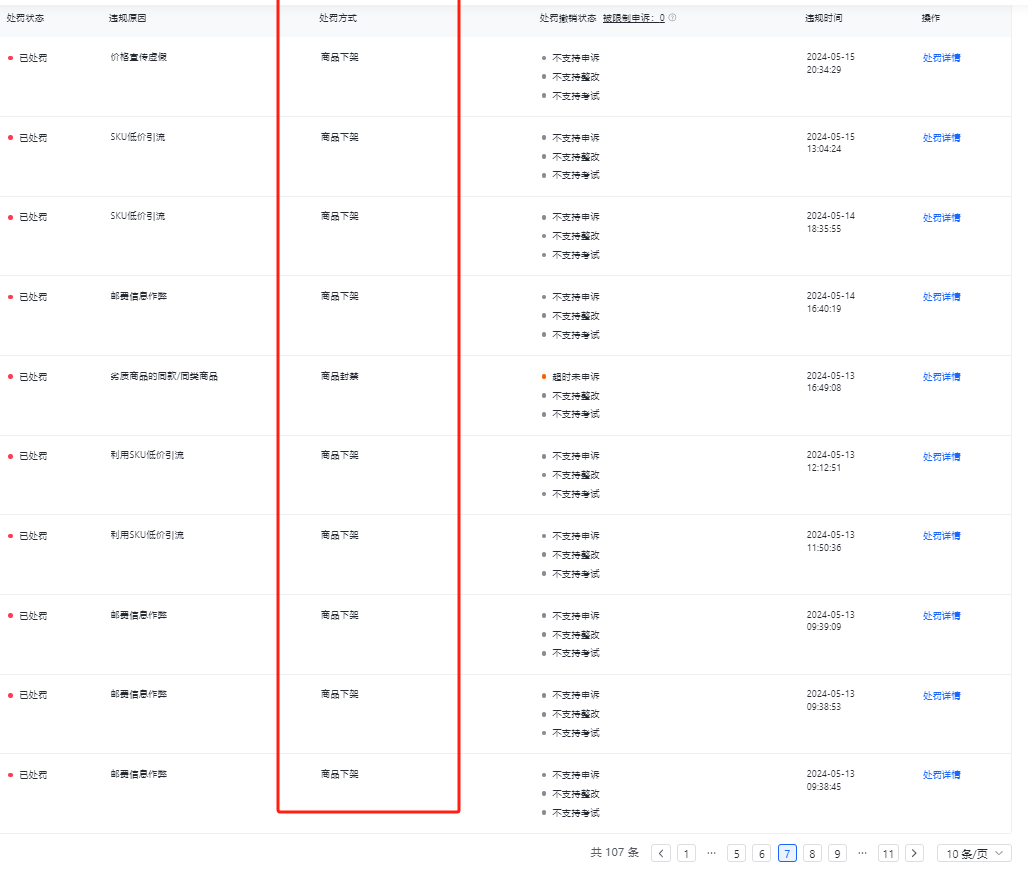
Task: Open the 10 条/页 page size dropdown
Action: (974, 853)
